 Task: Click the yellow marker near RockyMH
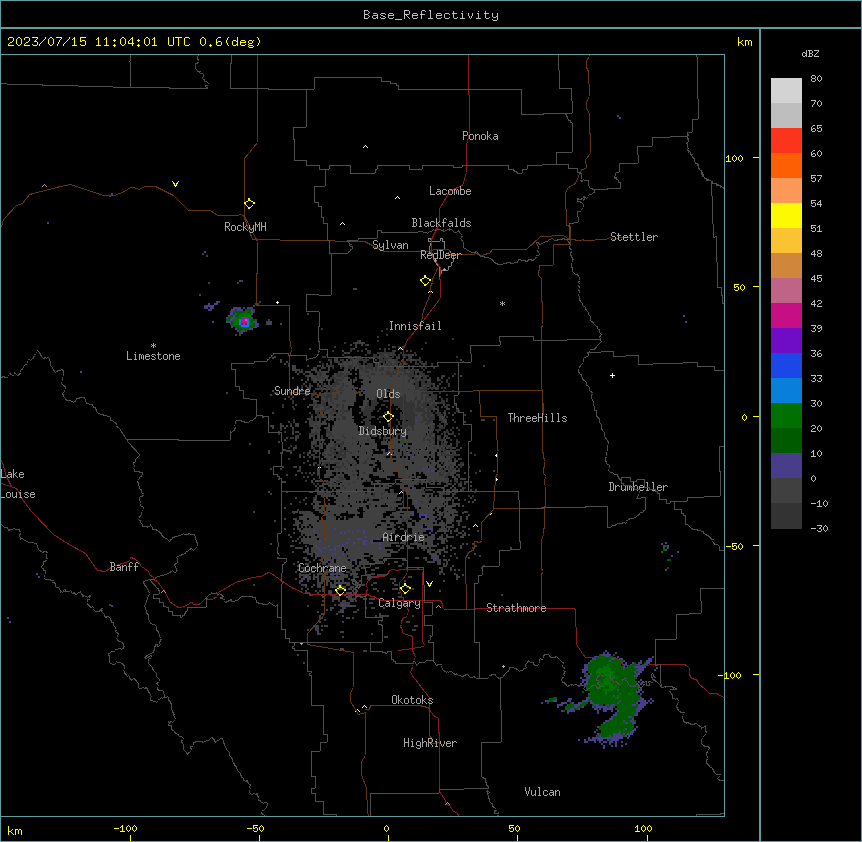249,204
